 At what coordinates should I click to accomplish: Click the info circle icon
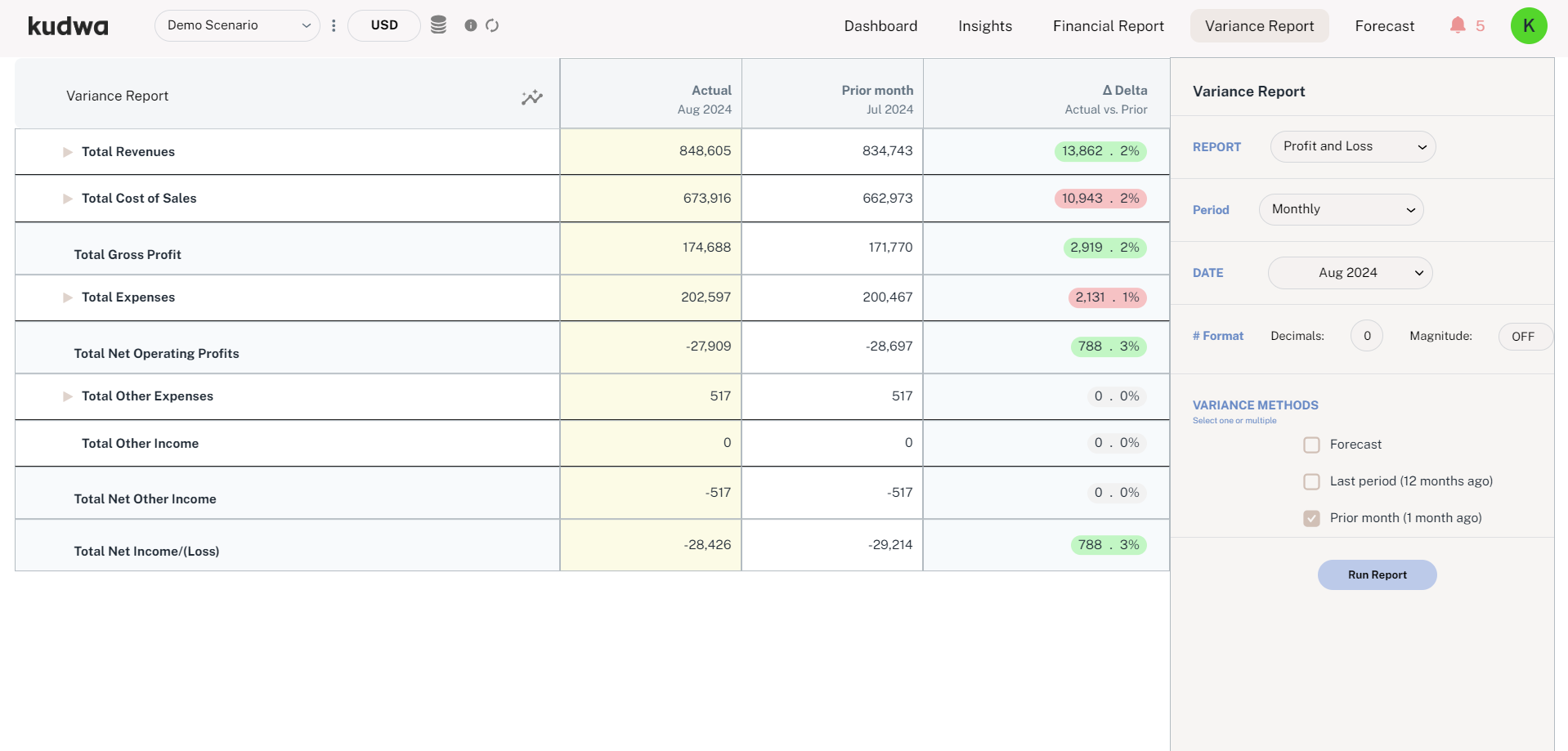coord(471,25)
